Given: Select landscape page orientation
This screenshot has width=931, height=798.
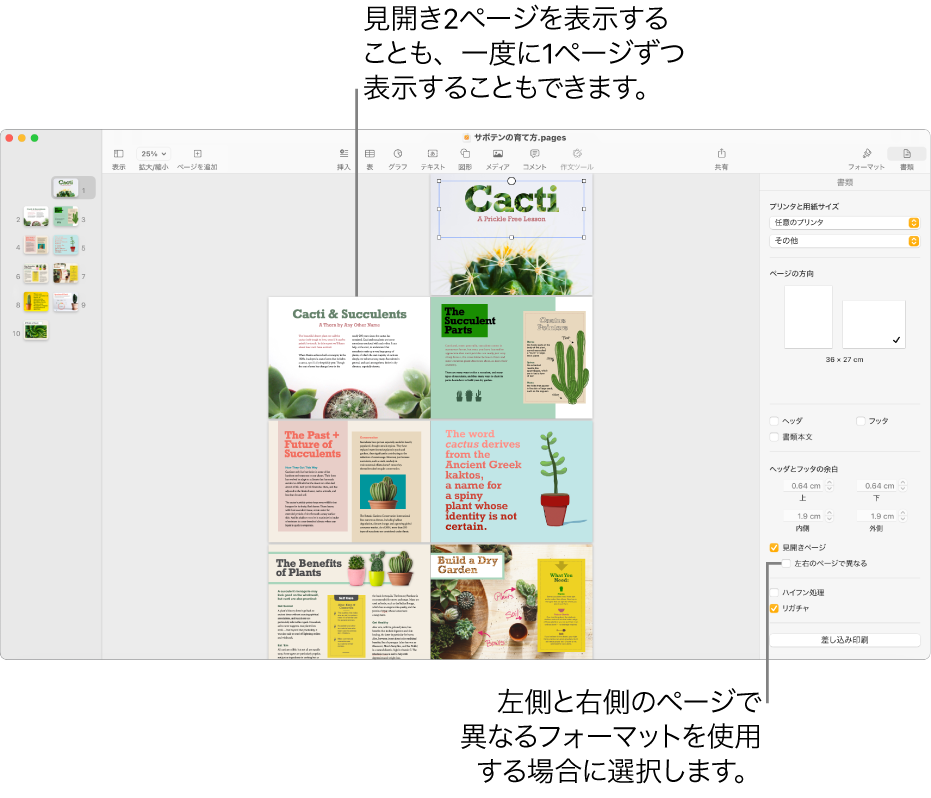Looking at the screenshot, I should (x=873, y=324).
